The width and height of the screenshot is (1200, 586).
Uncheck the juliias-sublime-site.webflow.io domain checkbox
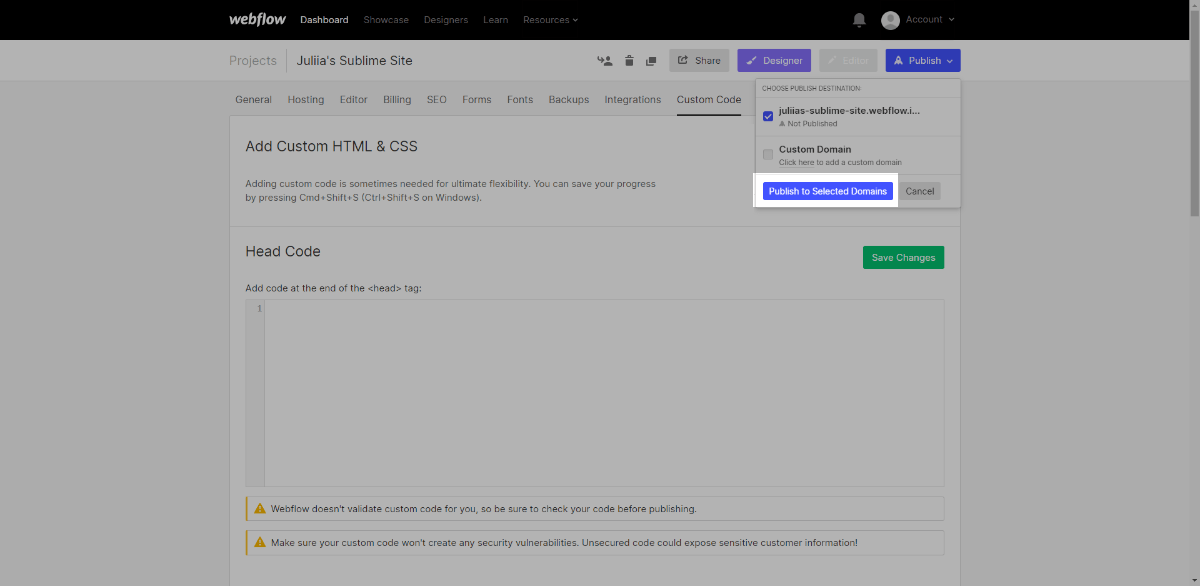(768, 117)
